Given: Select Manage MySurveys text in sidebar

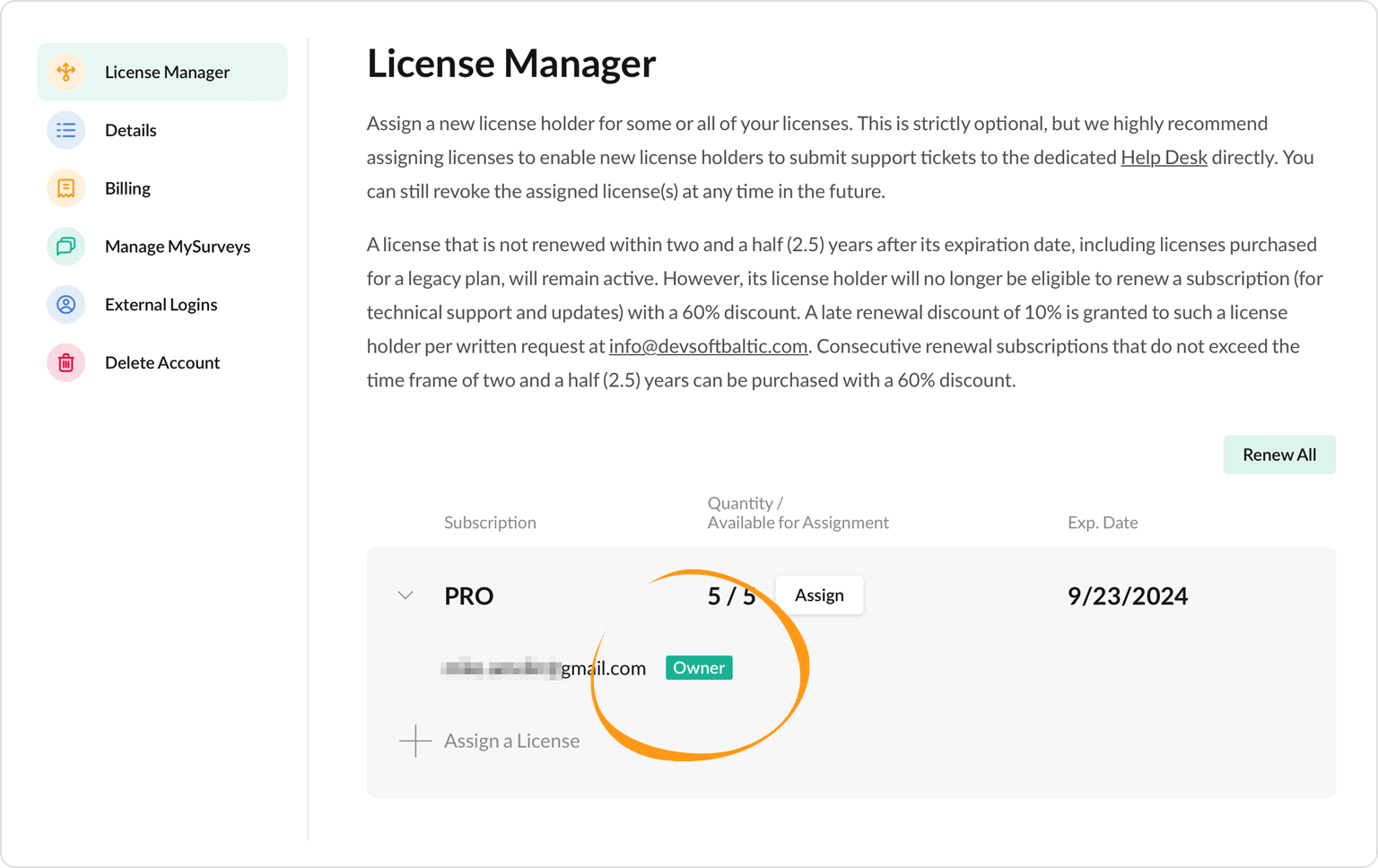Looking at the screenshot, I should pos(177,247).
